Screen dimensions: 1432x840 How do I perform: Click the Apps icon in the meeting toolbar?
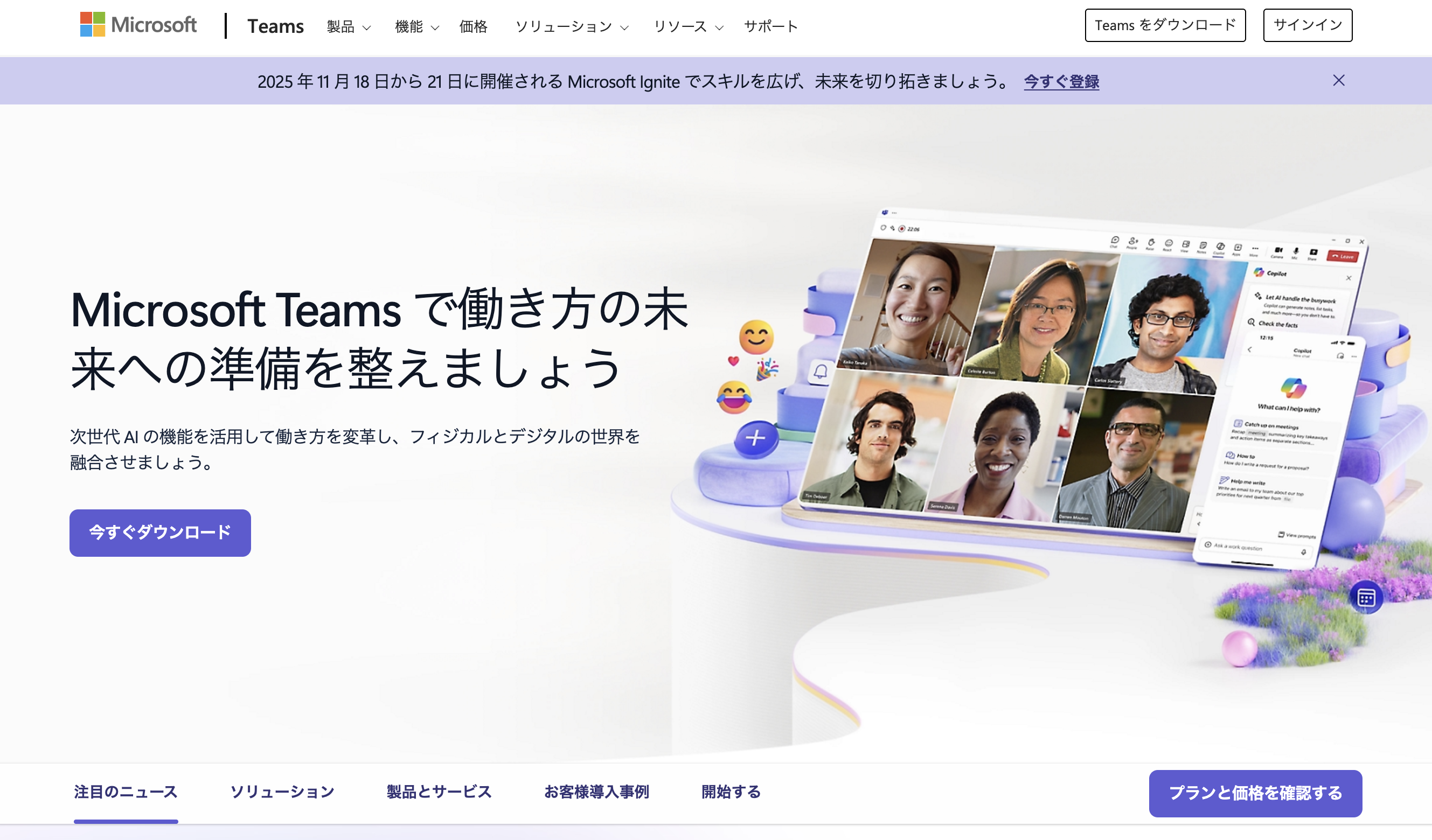click(1238, 248)
